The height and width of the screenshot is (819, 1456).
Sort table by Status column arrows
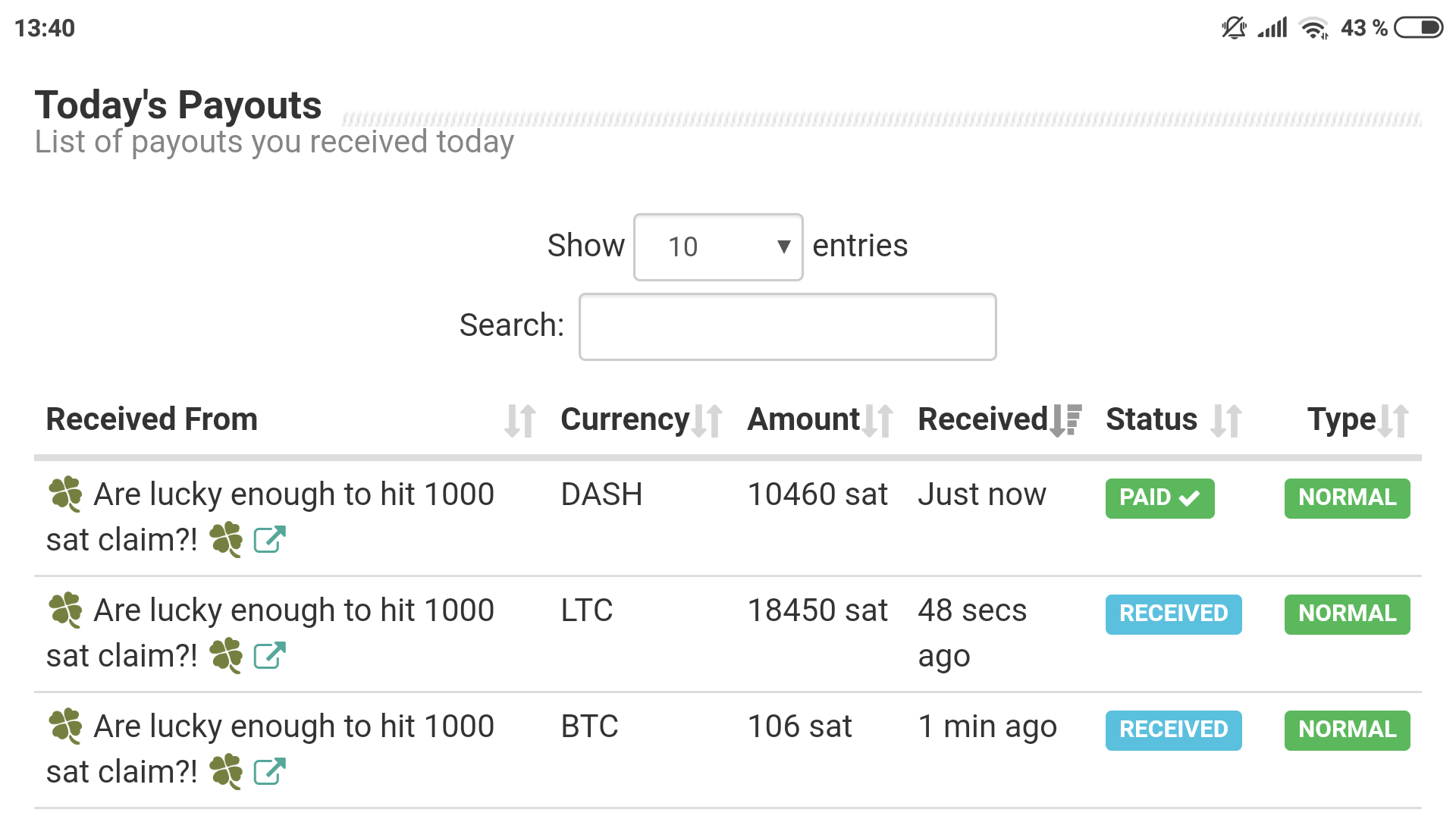click(x=1226, y=421)
